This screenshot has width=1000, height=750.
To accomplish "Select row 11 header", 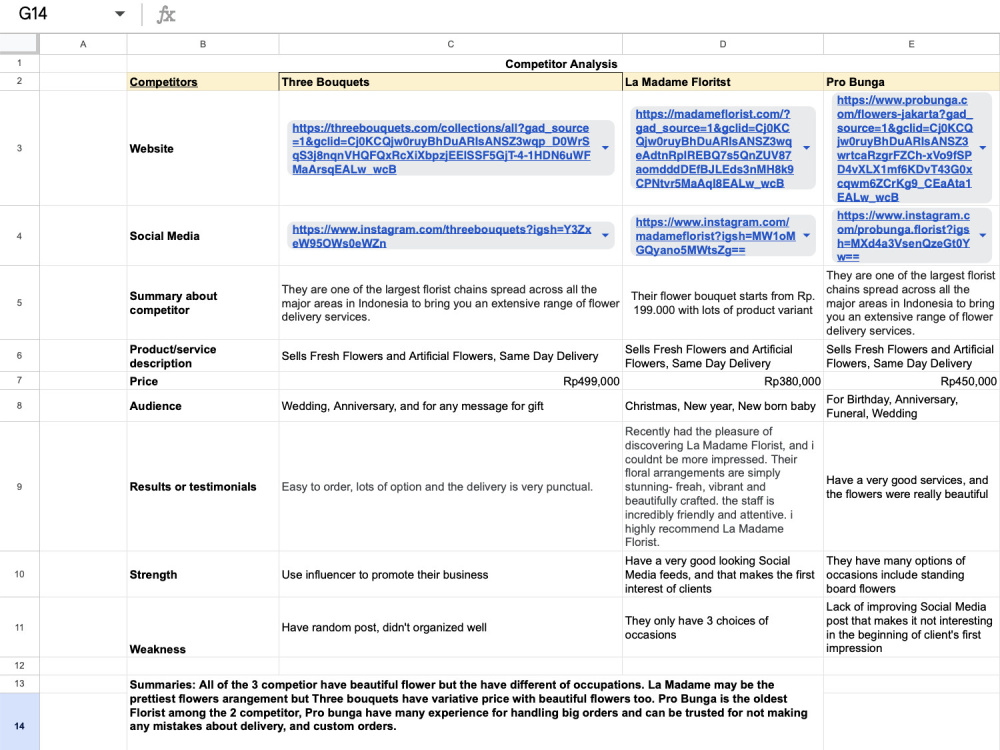I will (x=19, y=628).
